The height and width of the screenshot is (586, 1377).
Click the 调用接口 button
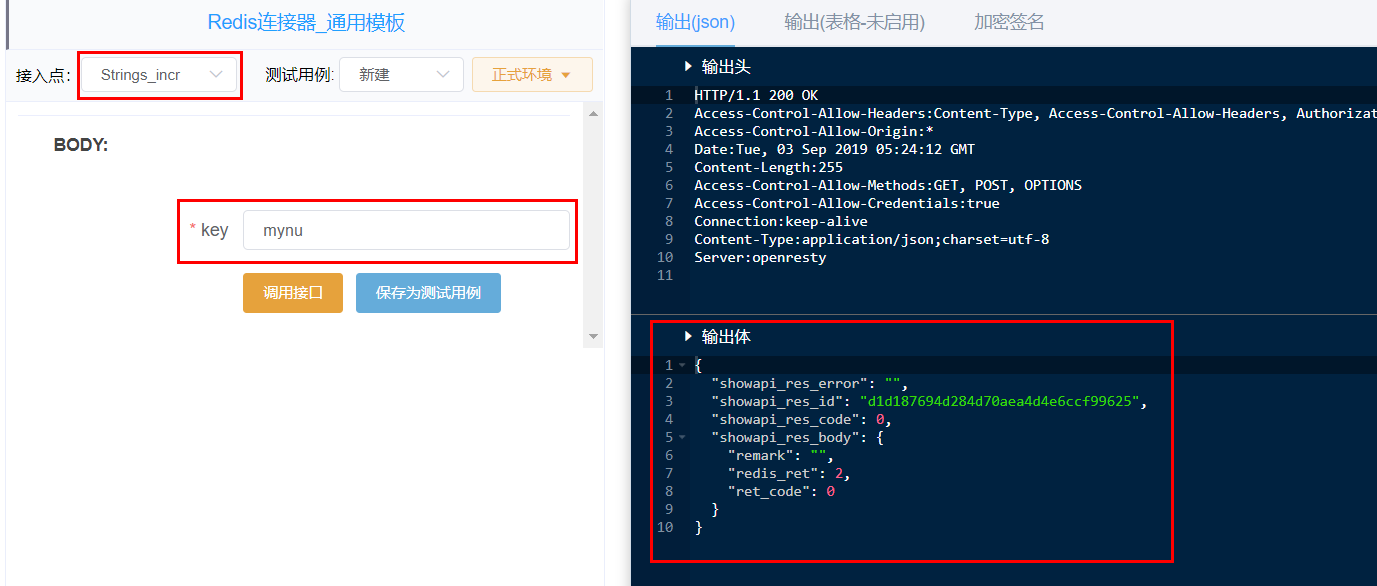pyautogui.click(x=293, y=293)
